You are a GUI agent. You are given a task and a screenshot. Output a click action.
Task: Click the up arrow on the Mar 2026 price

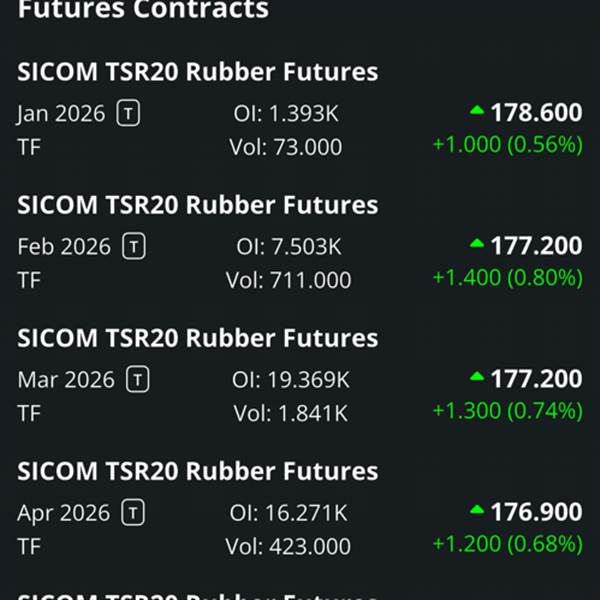coord(477,376)
